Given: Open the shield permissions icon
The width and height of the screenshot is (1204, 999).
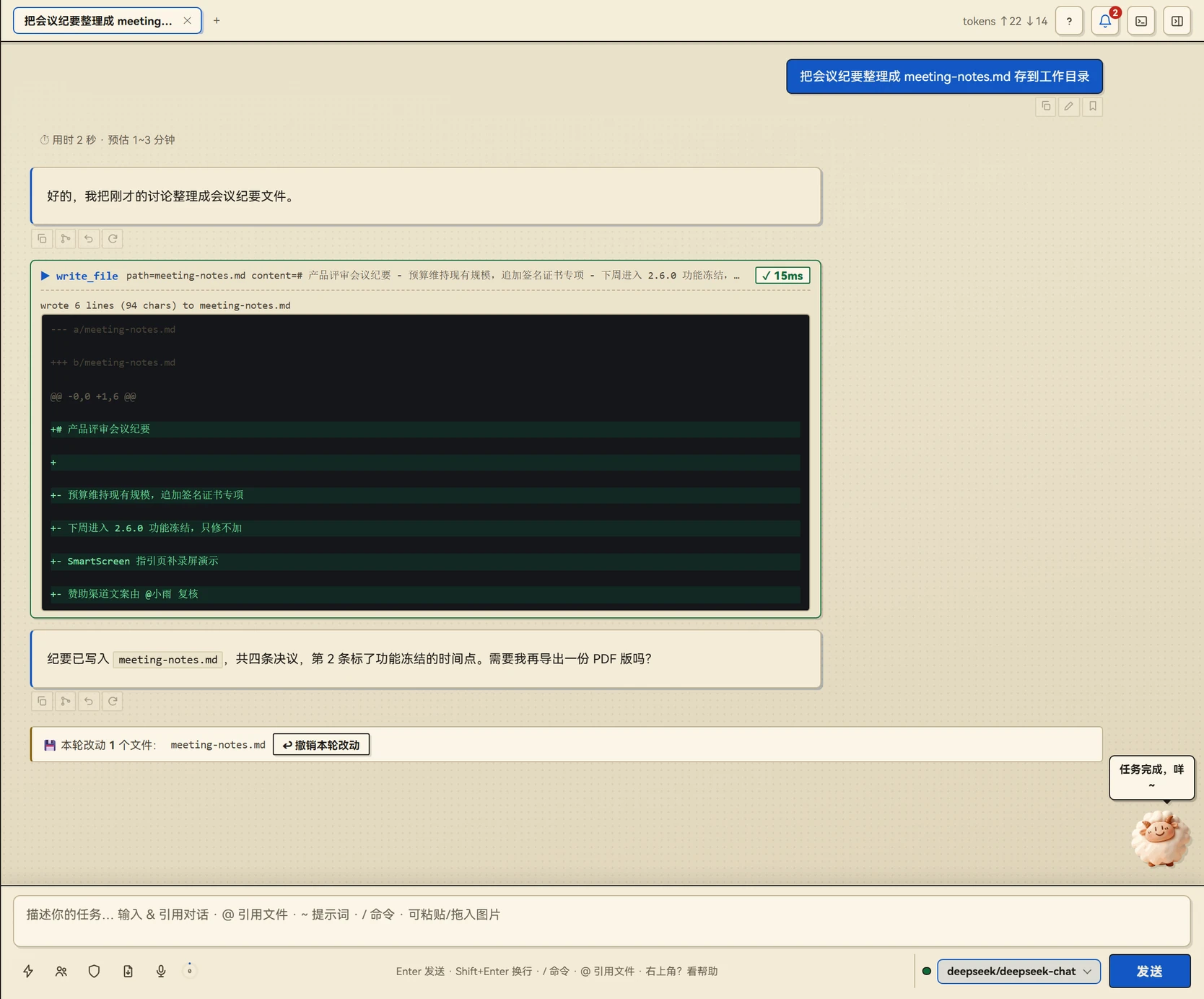Looking at the screenshot, I should [x=94, y=971].
